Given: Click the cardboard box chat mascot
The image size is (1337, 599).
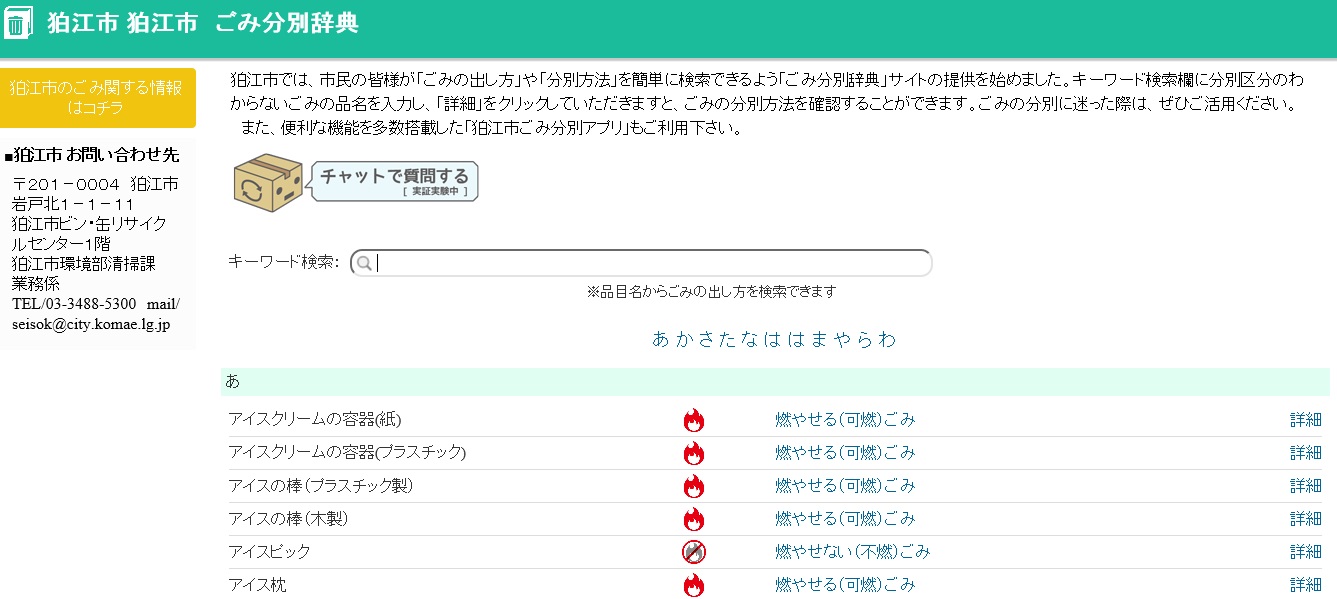Looking at the screenshot, I should 268,182.
